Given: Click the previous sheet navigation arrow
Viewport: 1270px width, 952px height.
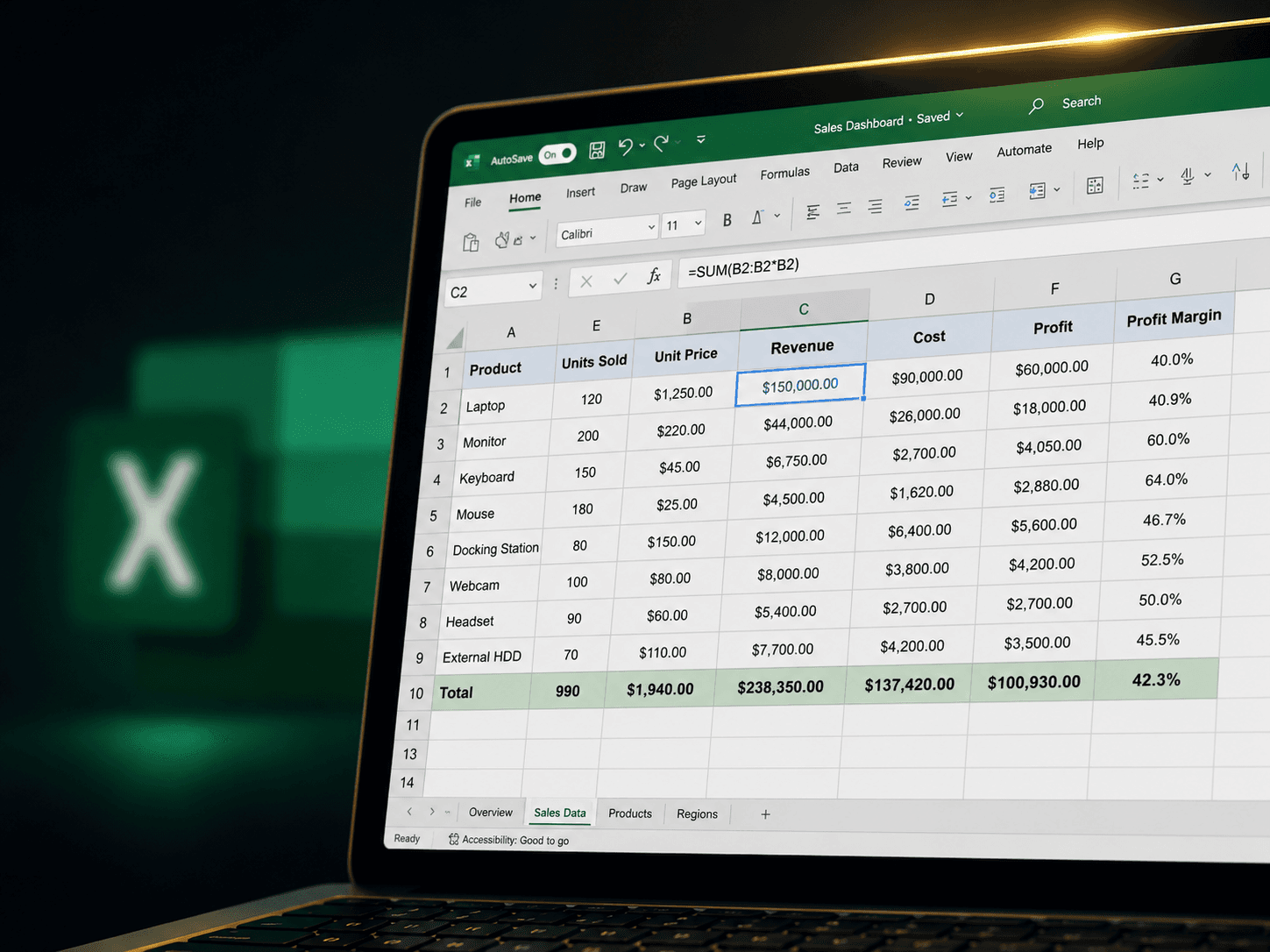Looking at the screenshot, I should (409, 812).
